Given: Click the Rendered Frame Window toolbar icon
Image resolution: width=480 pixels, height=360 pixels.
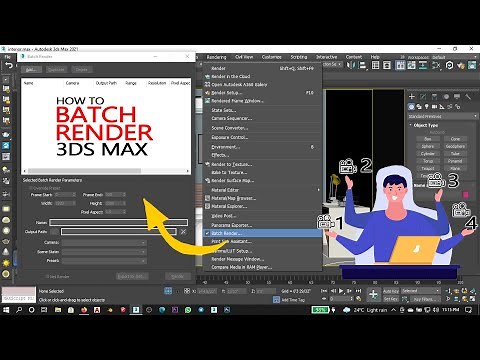Looking at the screenshot, I should pyautogui.click(x=472, y=65).
